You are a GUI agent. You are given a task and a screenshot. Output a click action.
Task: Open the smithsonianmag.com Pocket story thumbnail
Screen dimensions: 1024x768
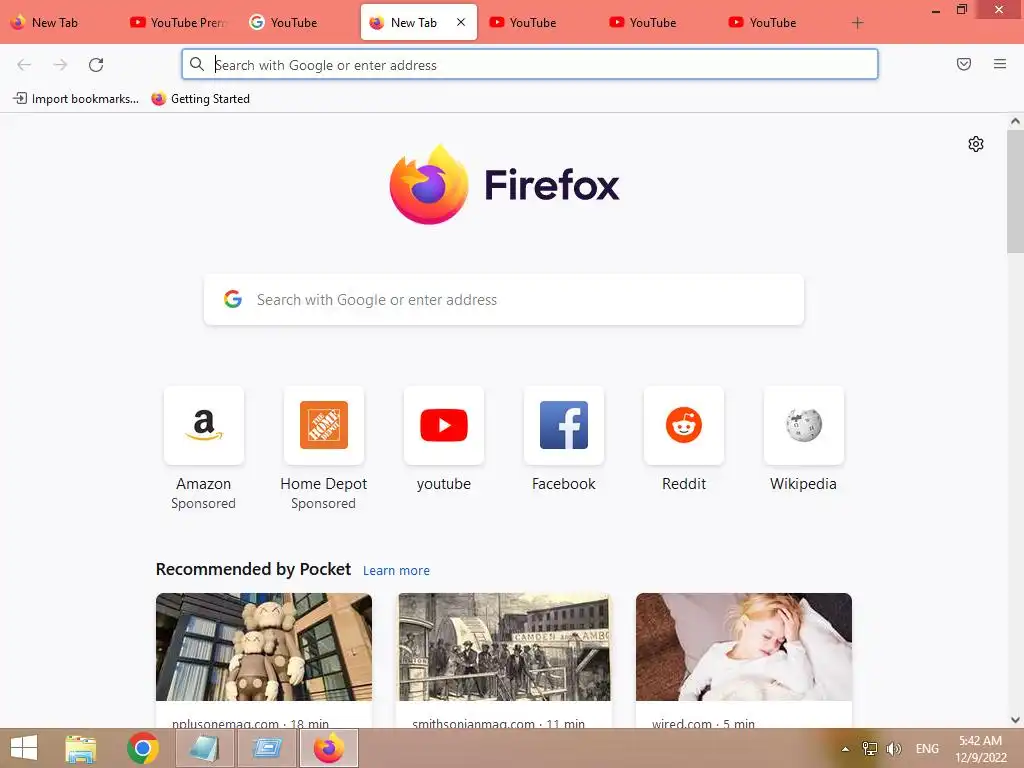[504, 647]
